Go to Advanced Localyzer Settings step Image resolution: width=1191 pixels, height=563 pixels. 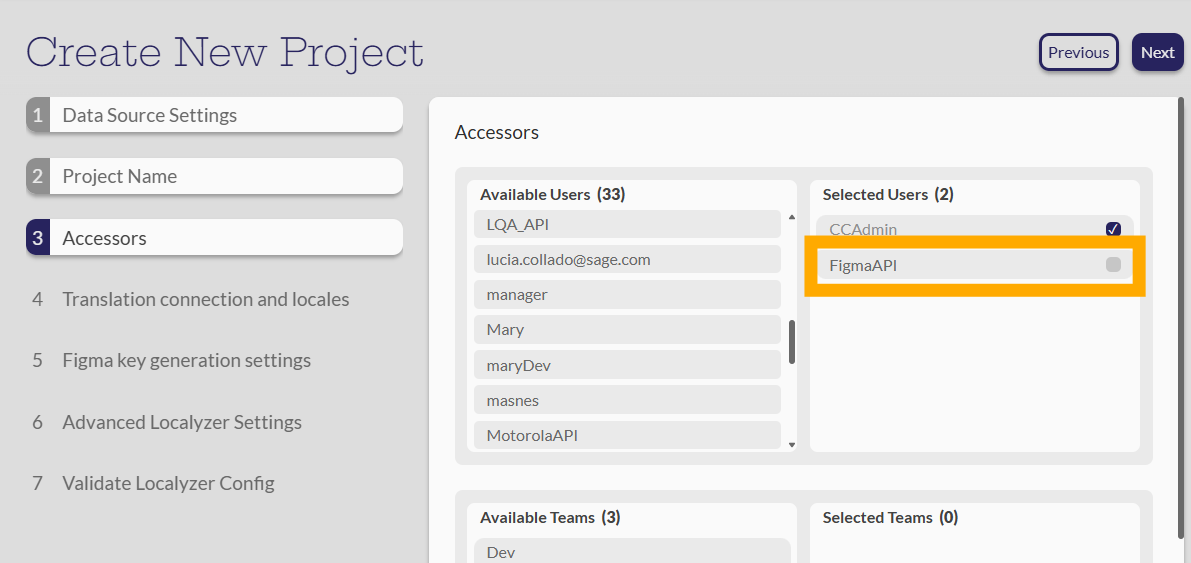[181, 422]
